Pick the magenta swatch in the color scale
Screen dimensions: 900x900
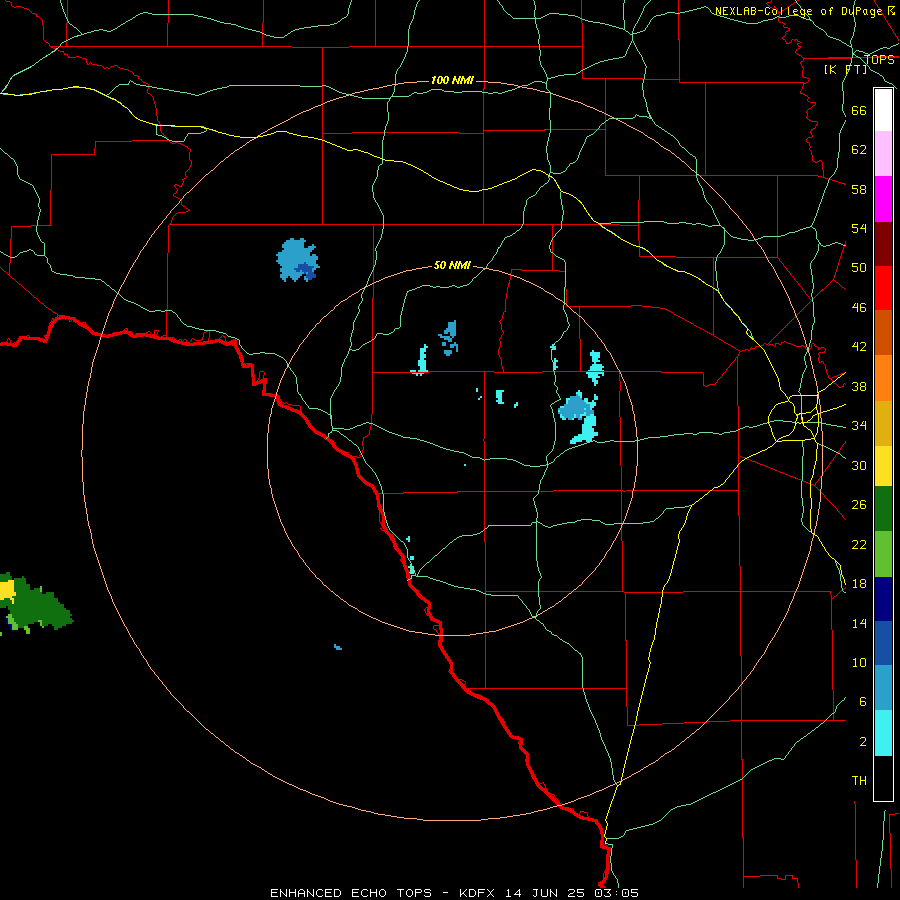tap(883, 199)
